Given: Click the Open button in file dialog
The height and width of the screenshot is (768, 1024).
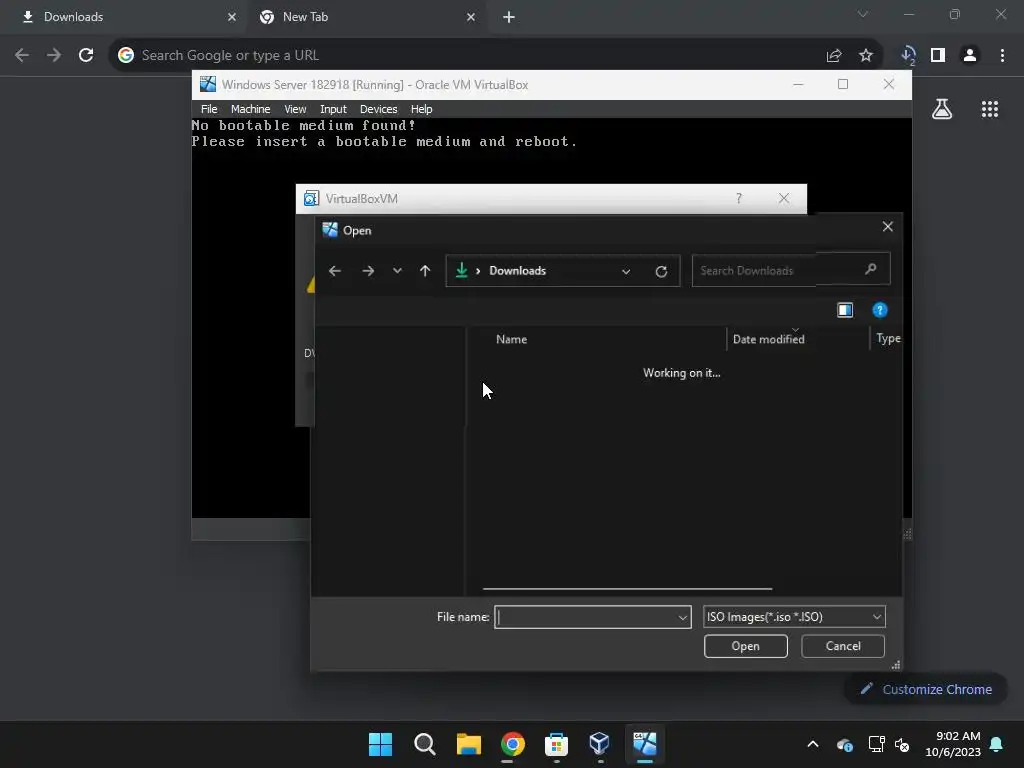Looking at the screenshot, I should coord(745,647).
